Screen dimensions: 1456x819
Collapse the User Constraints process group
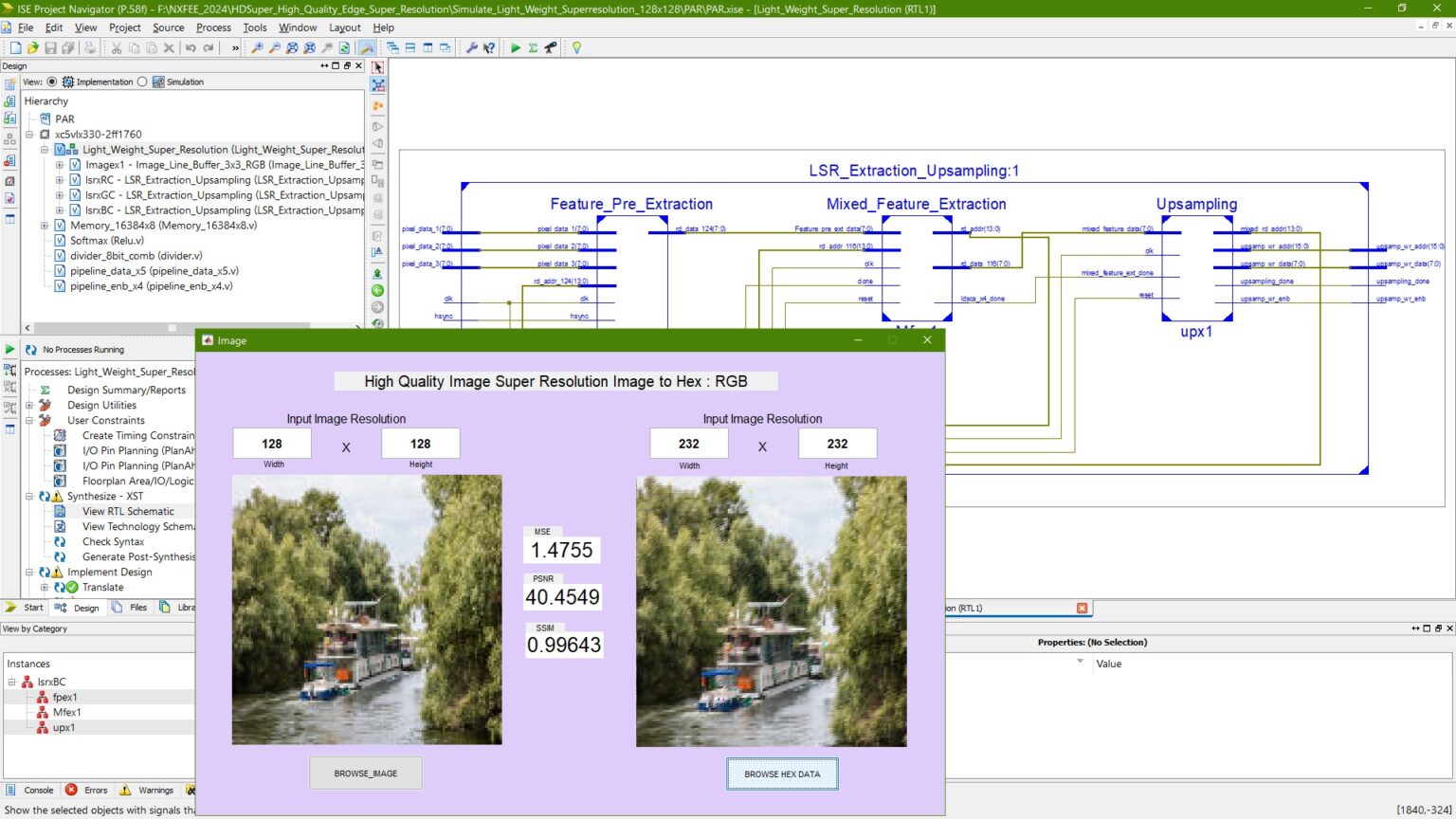[31, 420]
